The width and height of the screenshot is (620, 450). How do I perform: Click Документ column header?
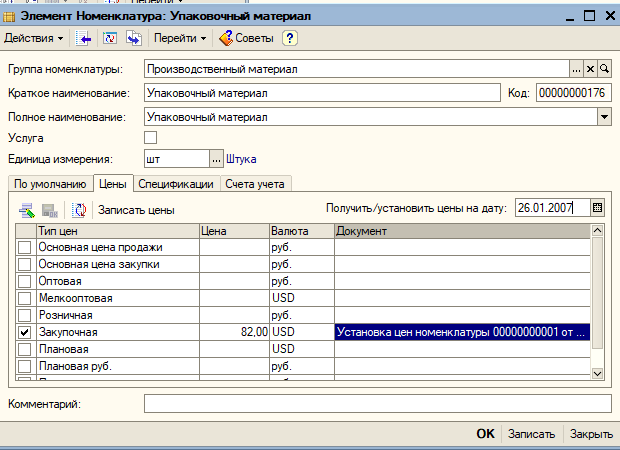click(462, 231)
